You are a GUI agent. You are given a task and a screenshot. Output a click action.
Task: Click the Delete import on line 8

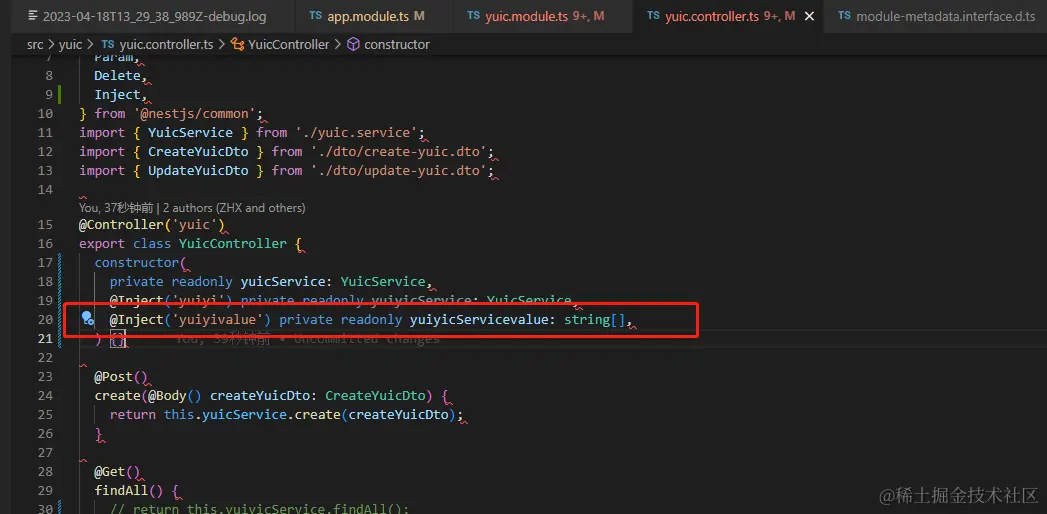(x=117, y=75)
